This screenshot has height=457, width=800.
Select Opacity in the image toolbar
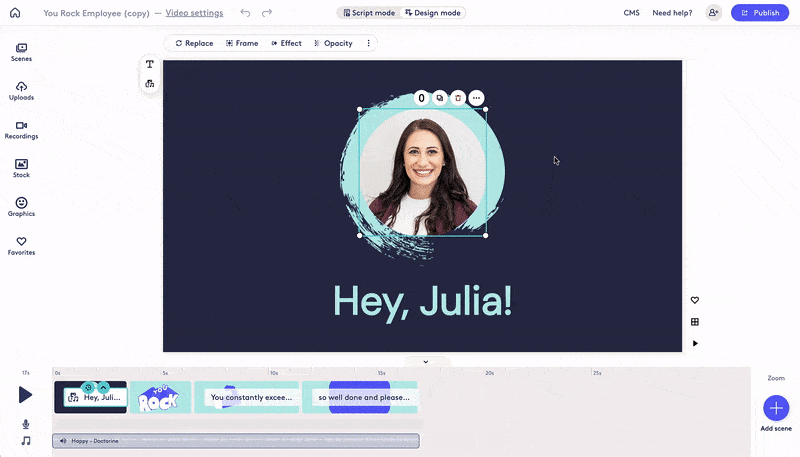click(x=333, y=43)
